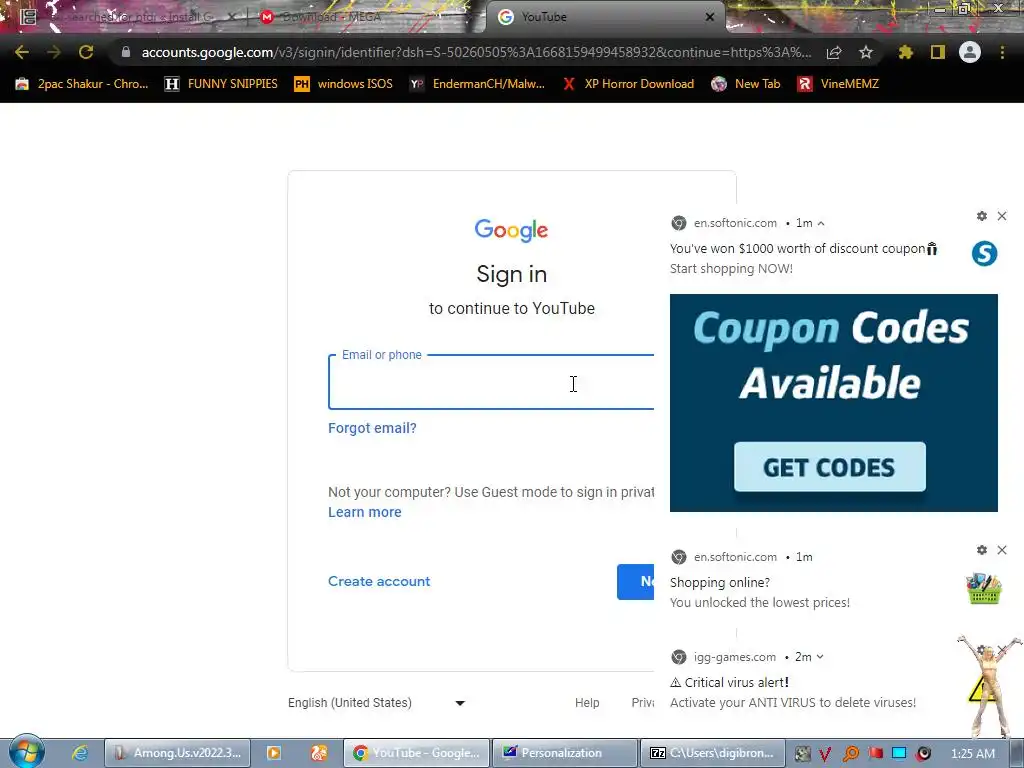Viewport: 1024px width, 768px height.
Task: Open the New Tab bookmark
Action: pyautogui.click(x=746, y=84)
